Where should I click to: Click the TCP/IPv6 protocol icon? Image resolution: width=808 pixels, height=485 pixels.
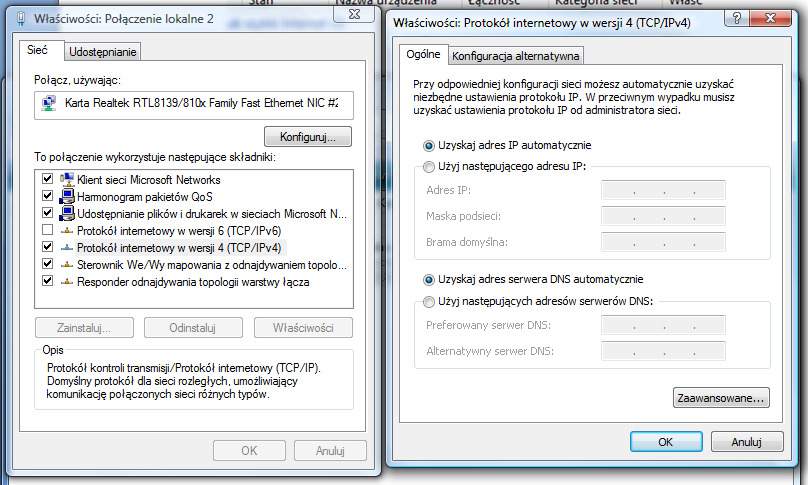click(67, 231)
